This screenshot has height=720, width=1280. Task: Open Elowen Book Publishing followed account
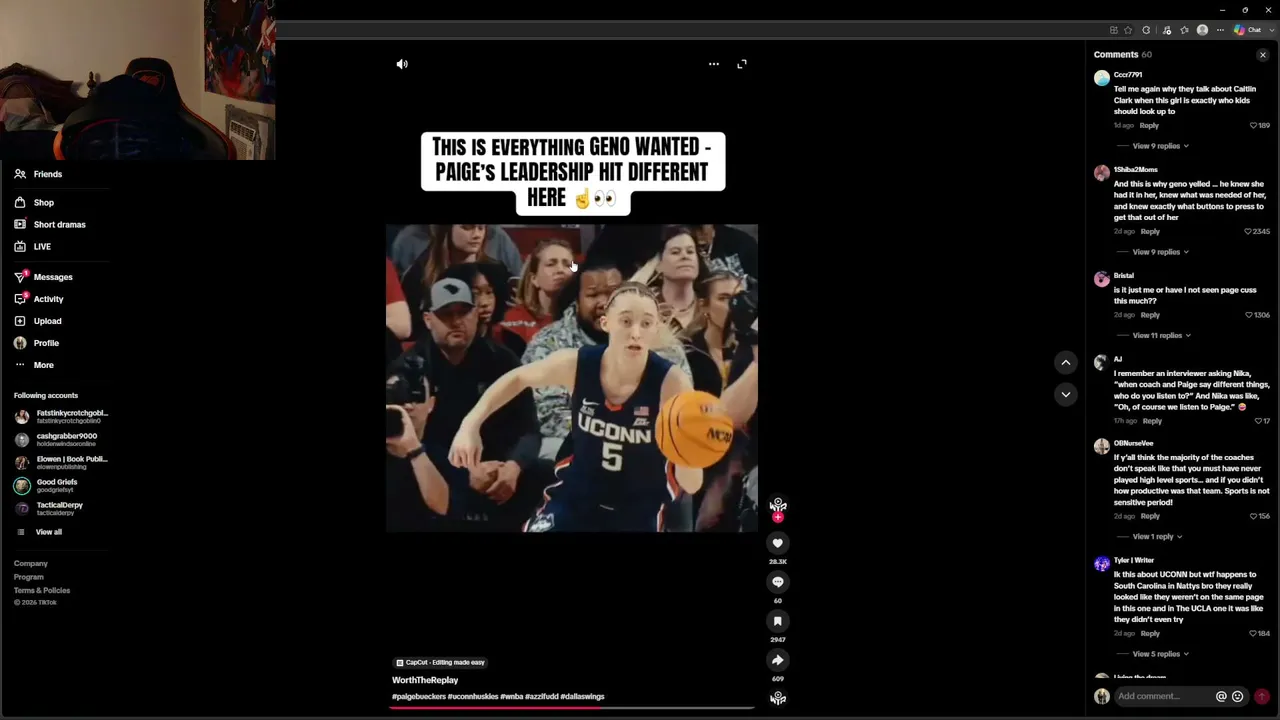(62, 462)
